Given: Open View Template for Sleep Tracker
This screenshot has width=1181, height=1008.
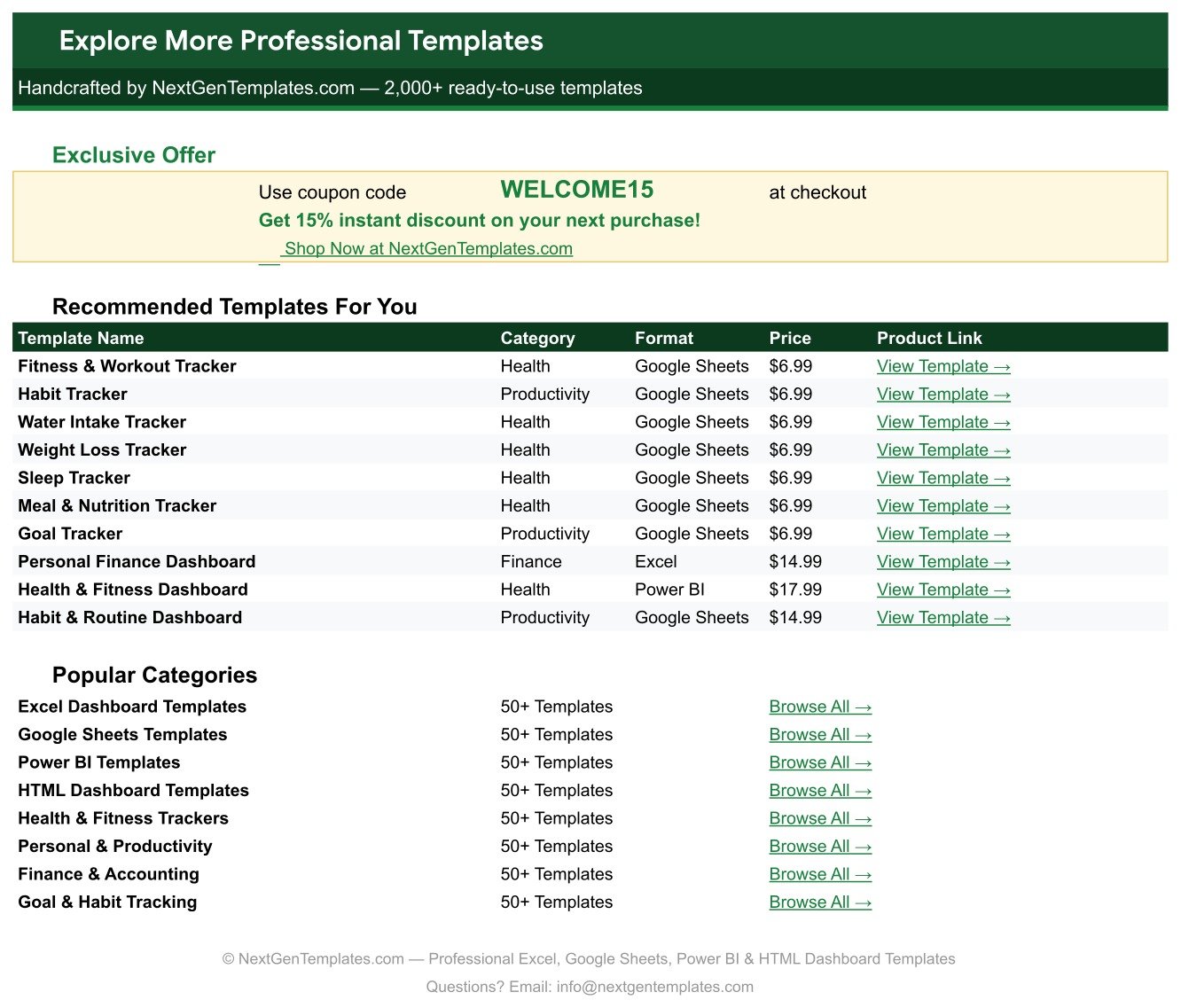Looking at the screenshot, I should click(943, 478).
